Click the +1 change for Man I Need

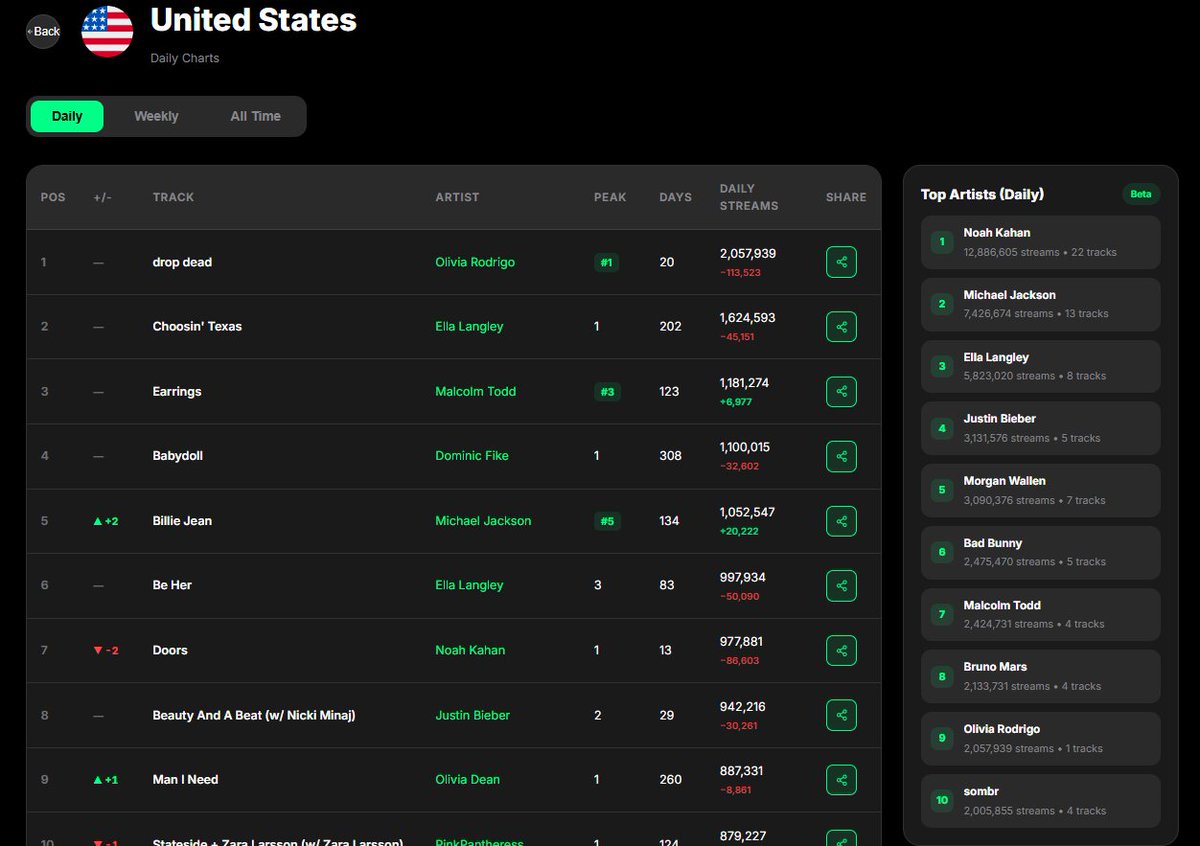106,779
